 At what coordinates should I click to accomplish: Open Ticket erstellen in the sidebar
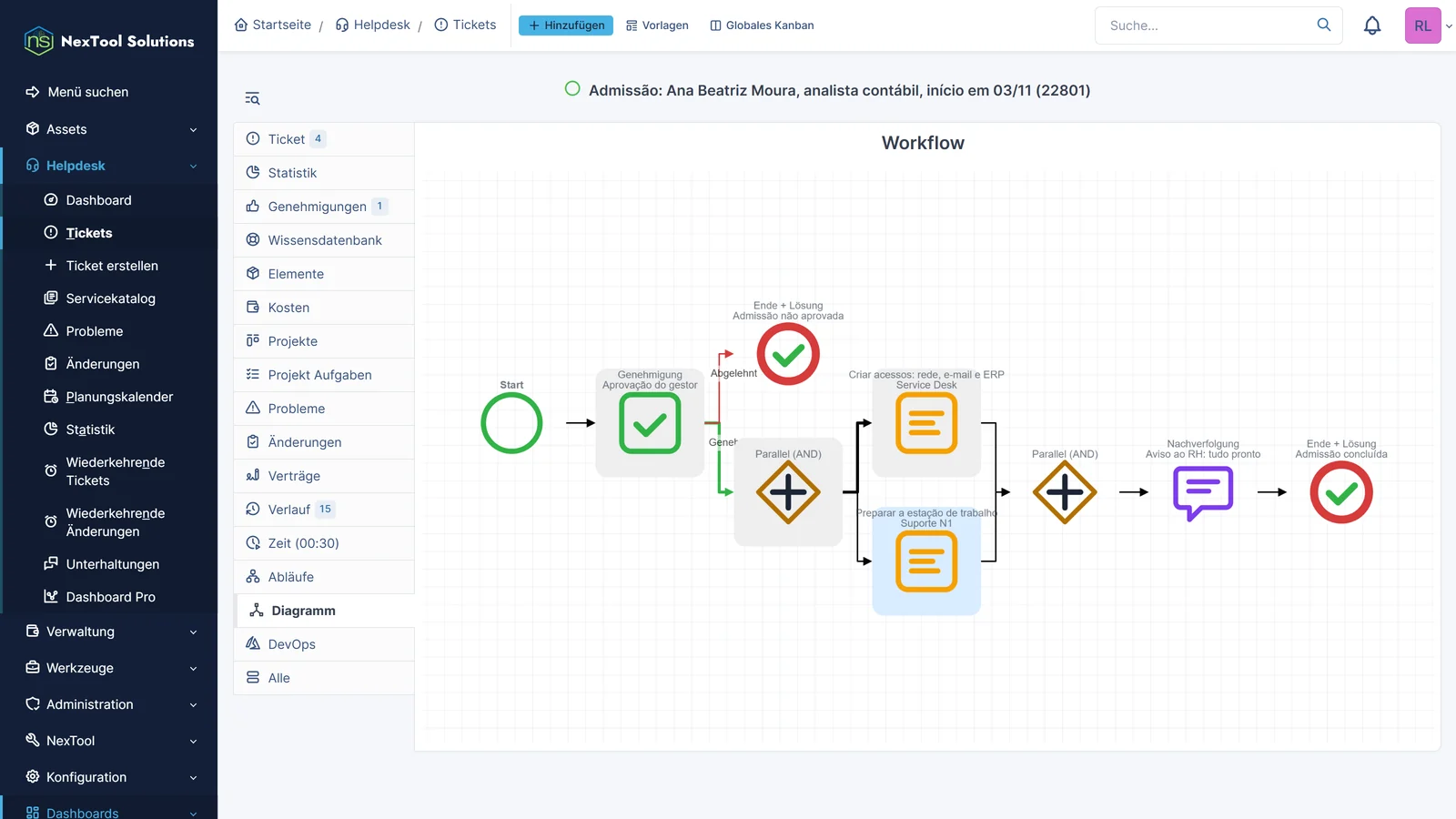tap(109, 266)
